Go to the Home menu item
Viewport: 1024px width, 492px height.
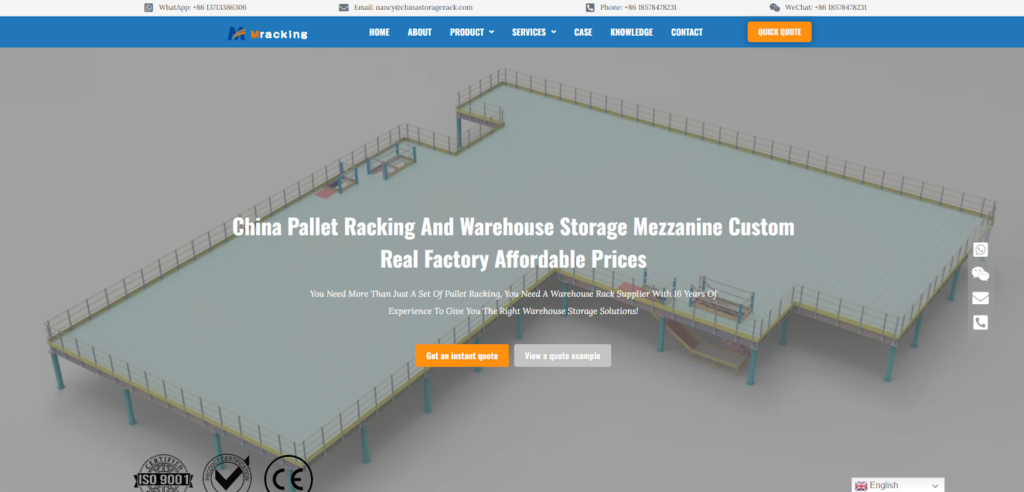point(379,32)
